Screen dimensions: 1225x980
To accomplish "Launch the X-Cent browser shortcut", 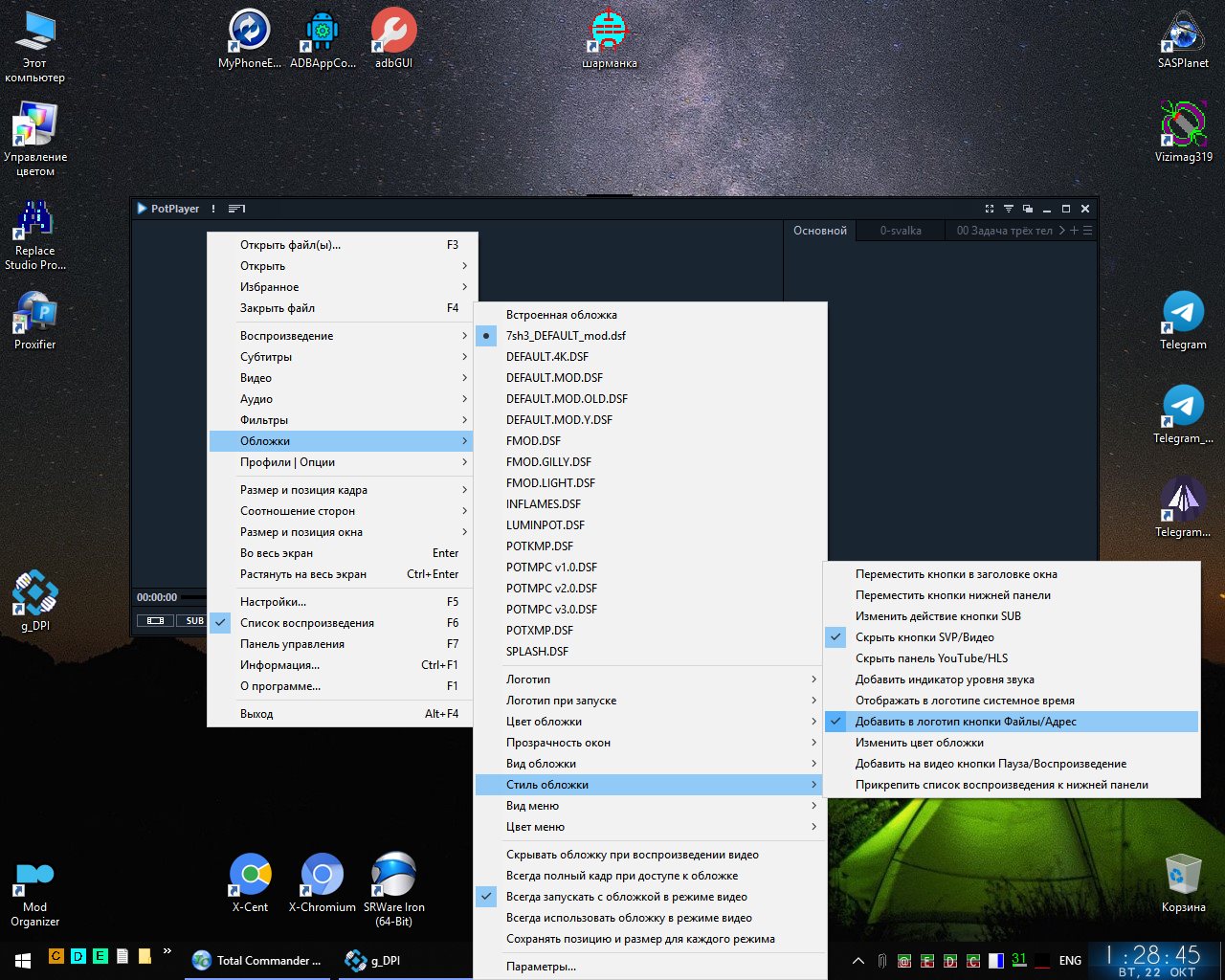I will (250, 882).
